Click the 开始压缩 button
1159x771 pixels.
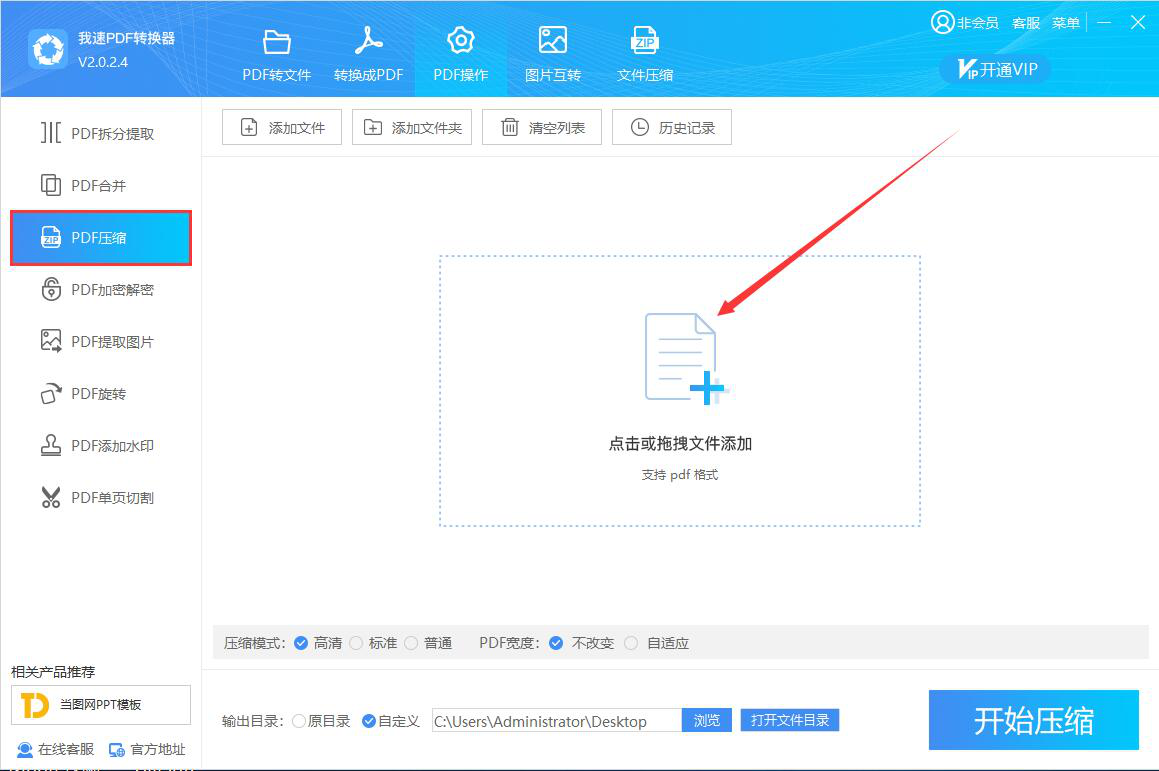(1033, 720)
